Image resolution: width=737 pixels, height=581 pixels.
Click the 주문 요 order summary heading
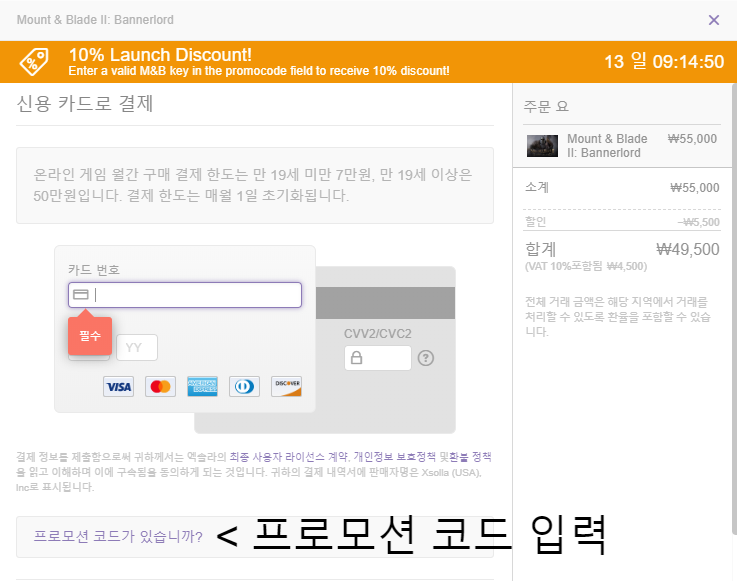(x=546, y=106)
